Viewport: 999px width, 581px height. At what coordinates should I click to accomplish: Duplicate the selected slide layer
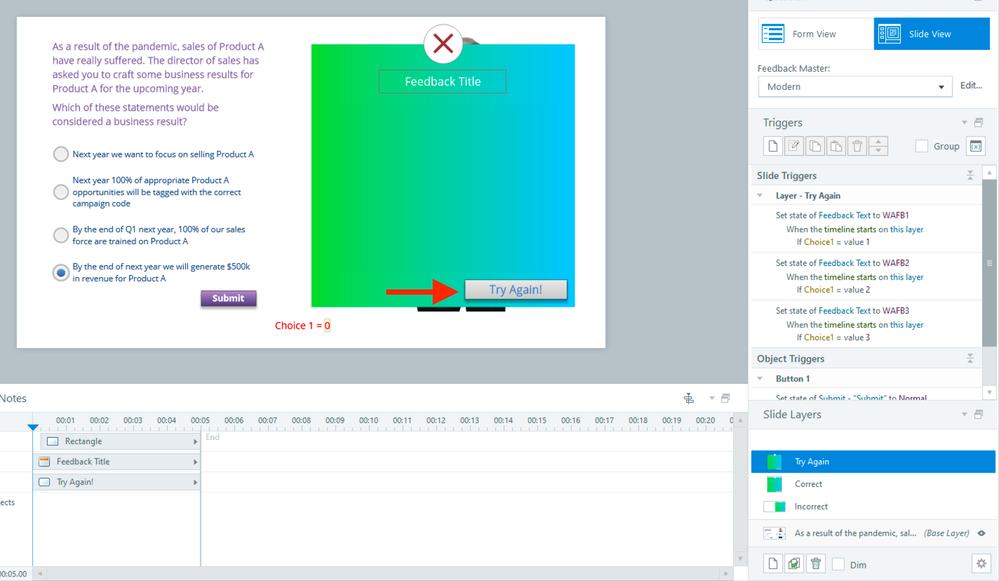point(794,563)
